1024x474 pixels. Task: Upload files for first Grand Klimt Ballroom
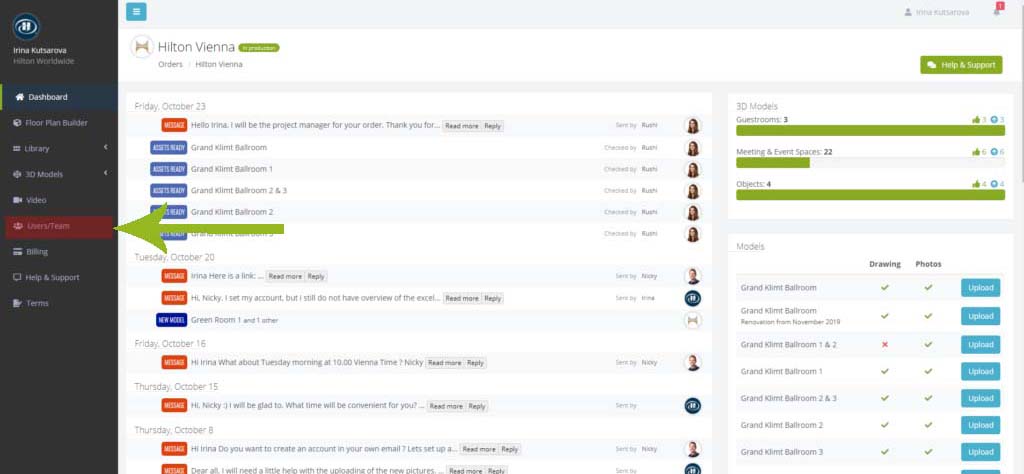coord(980,288)
